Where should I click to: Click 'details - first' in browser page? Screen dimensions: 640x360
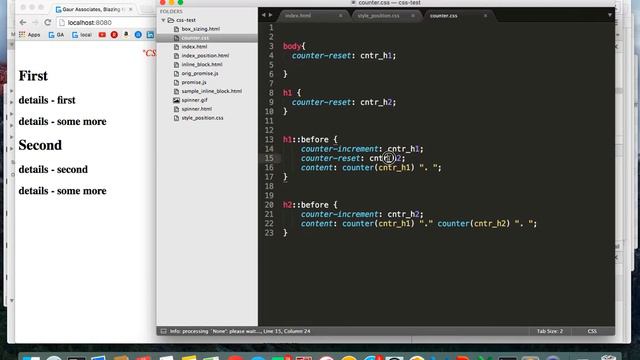[47, 100]
